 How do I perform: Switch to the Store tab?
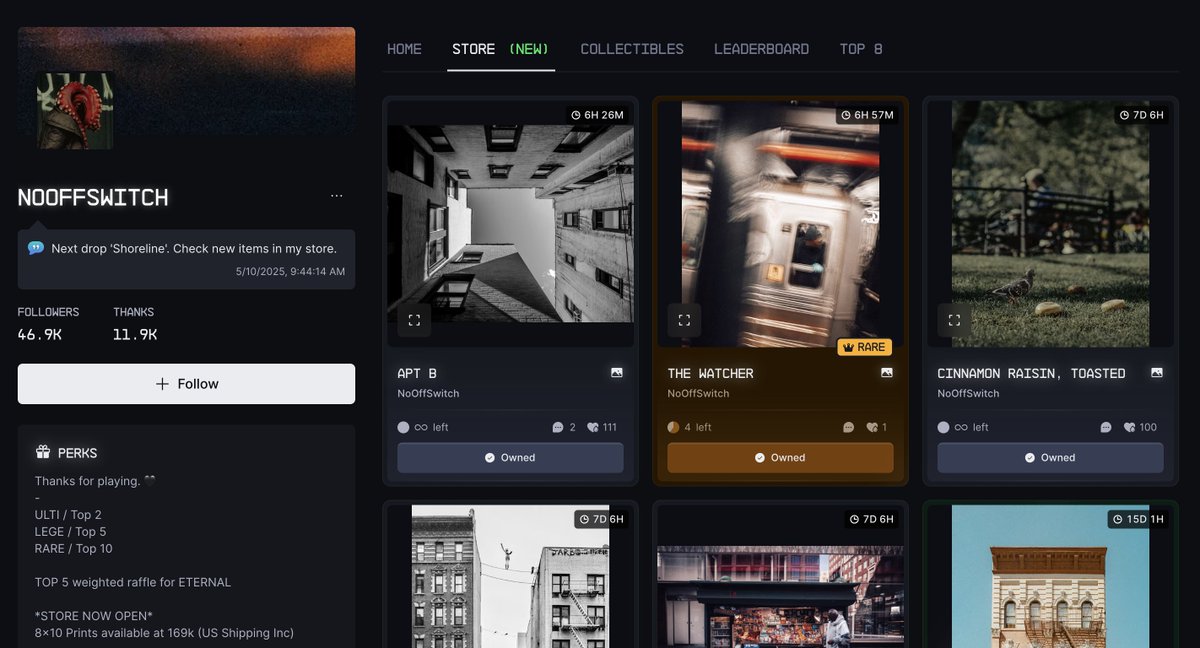tap(501, 49)
